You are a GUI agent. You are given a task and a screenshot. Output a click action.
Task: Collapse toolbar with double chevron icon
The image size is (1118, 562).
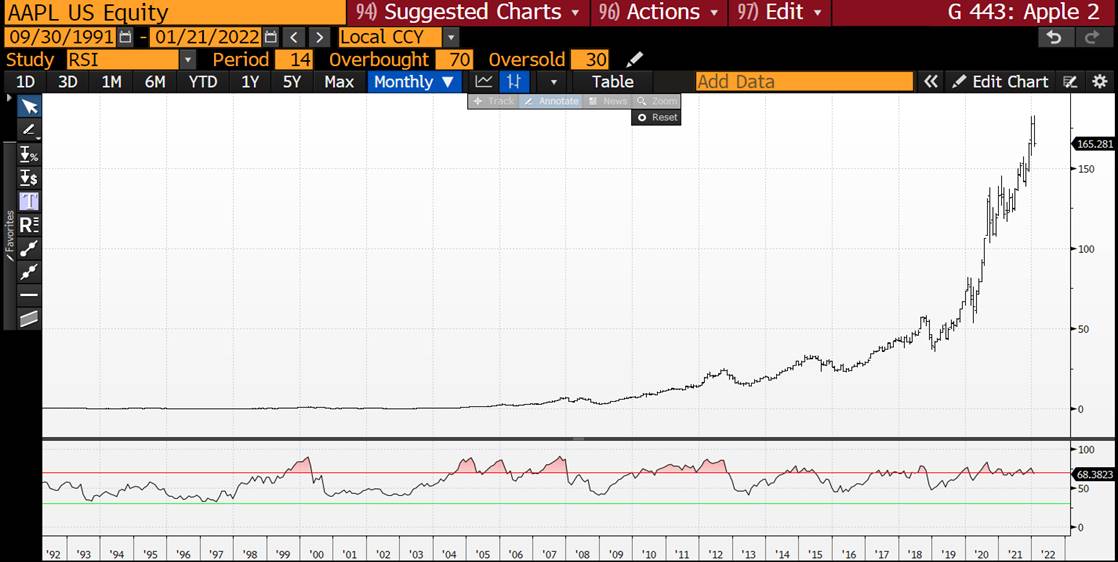930,82
